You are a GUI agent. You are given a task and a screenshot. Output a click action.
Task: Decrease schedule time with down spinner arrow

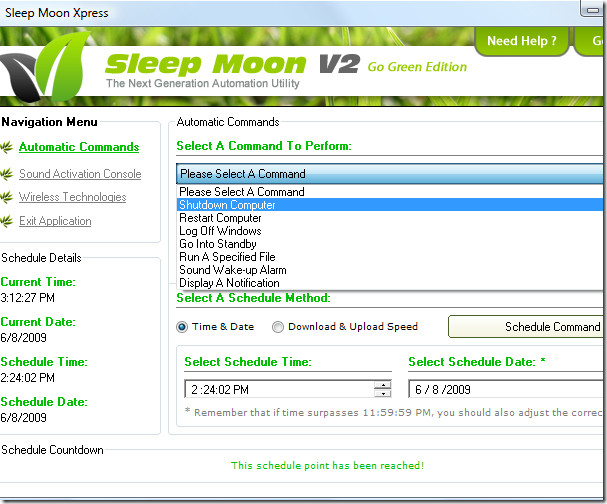(383, 394)
